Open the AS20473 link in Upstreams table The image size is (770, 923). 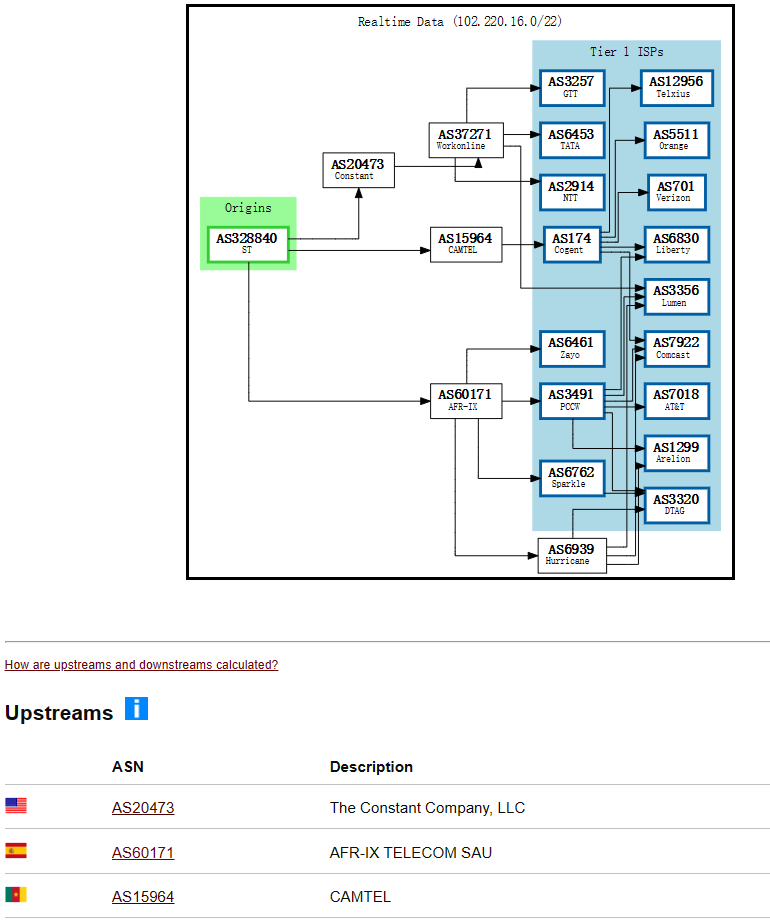143,808
